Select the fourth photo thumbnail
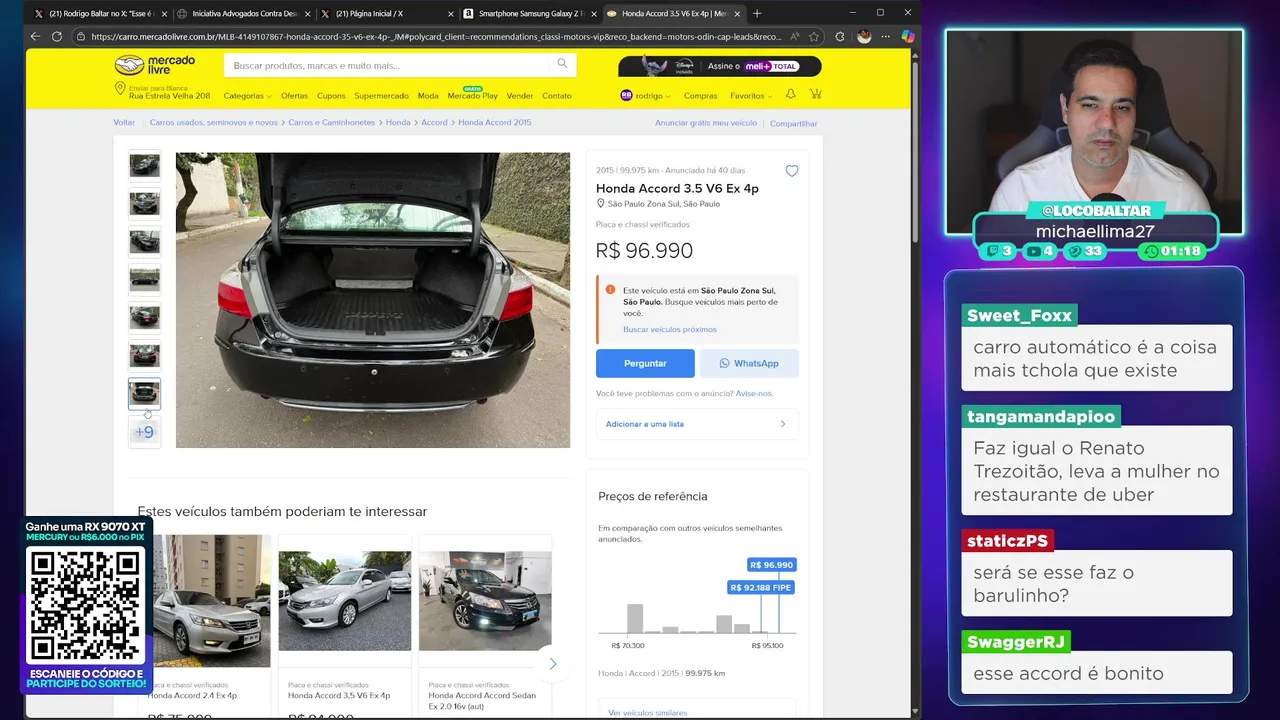The image size is (1280, 720). (x=144, y=280)
